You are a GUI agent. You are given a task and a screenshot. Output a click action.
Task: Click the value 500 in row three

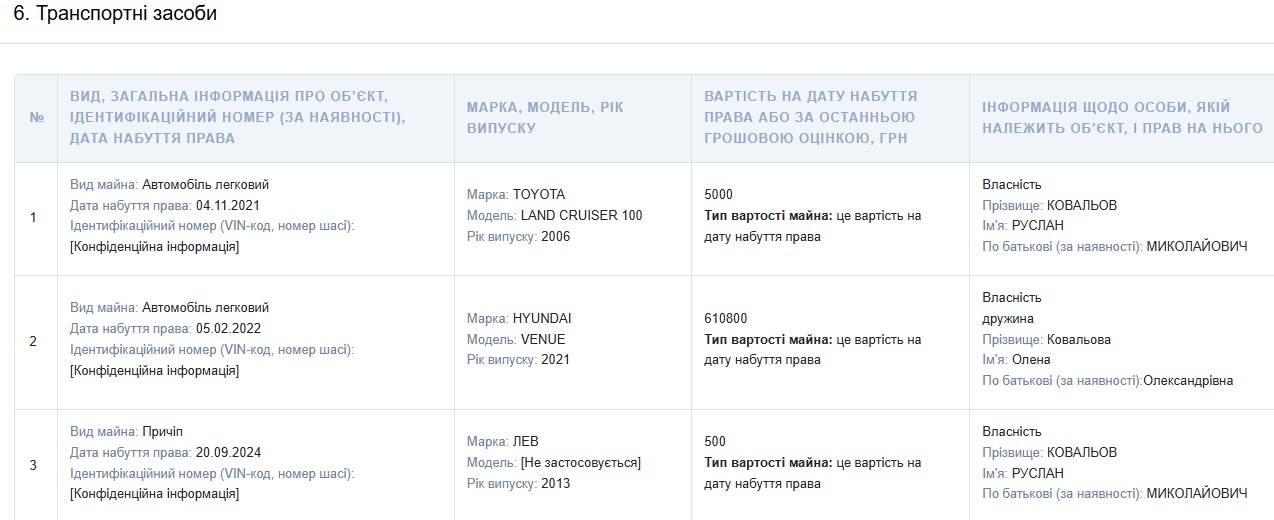coord(715,441)
